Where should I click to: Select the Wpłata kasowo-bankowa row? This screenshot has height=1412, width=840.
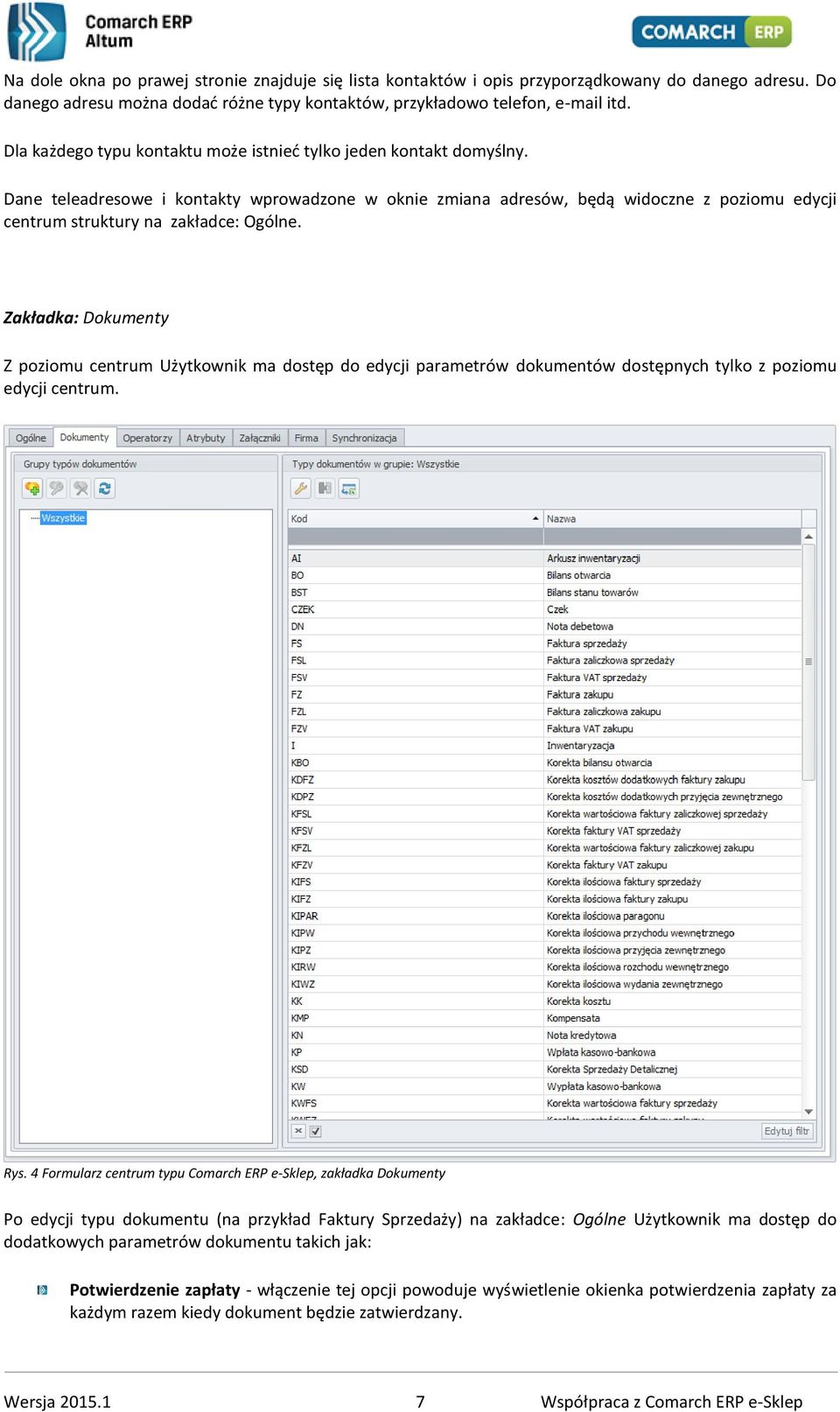[x=544, y=1053]
